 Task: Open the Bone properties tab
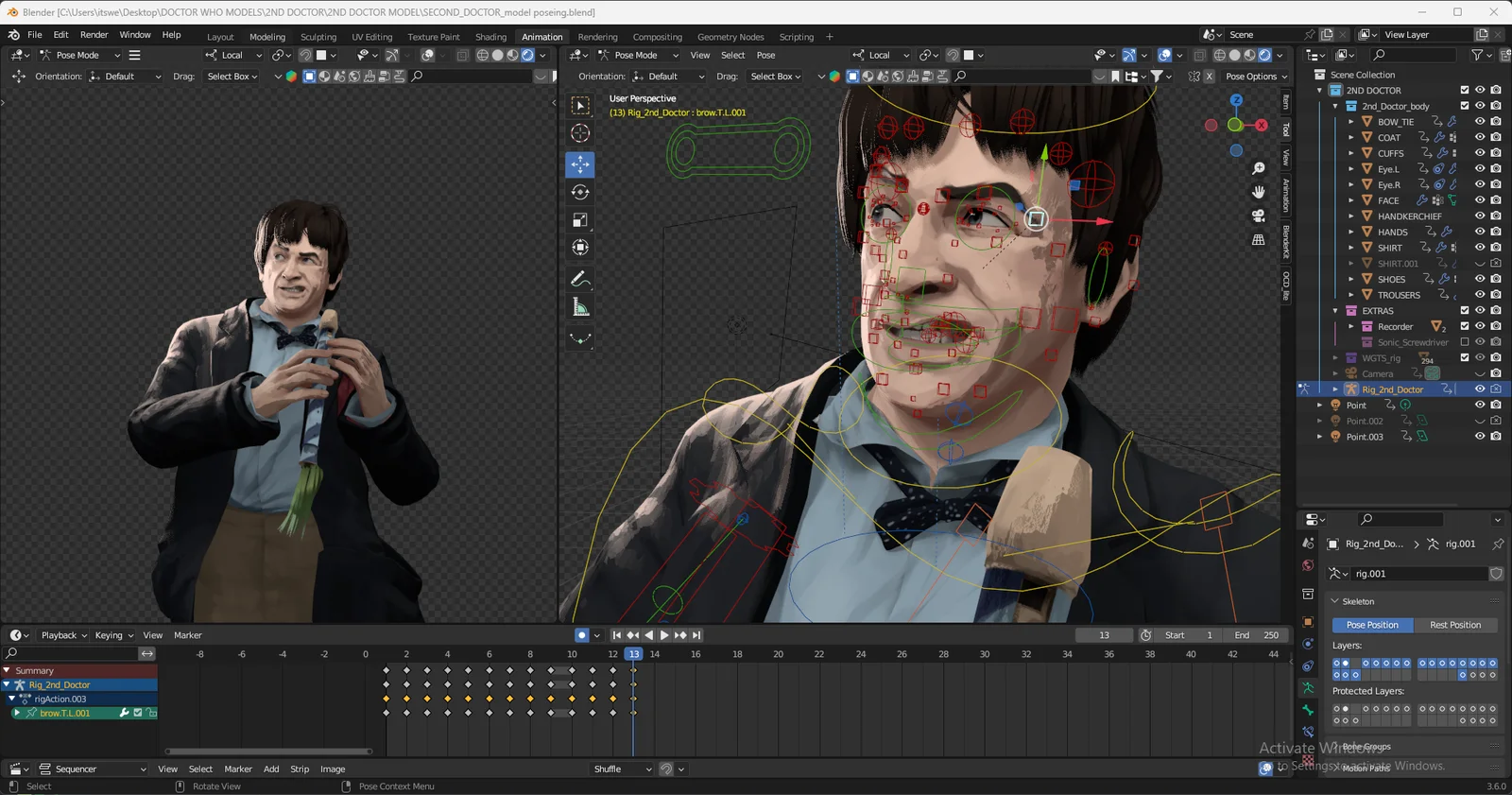coord(1308,710)
